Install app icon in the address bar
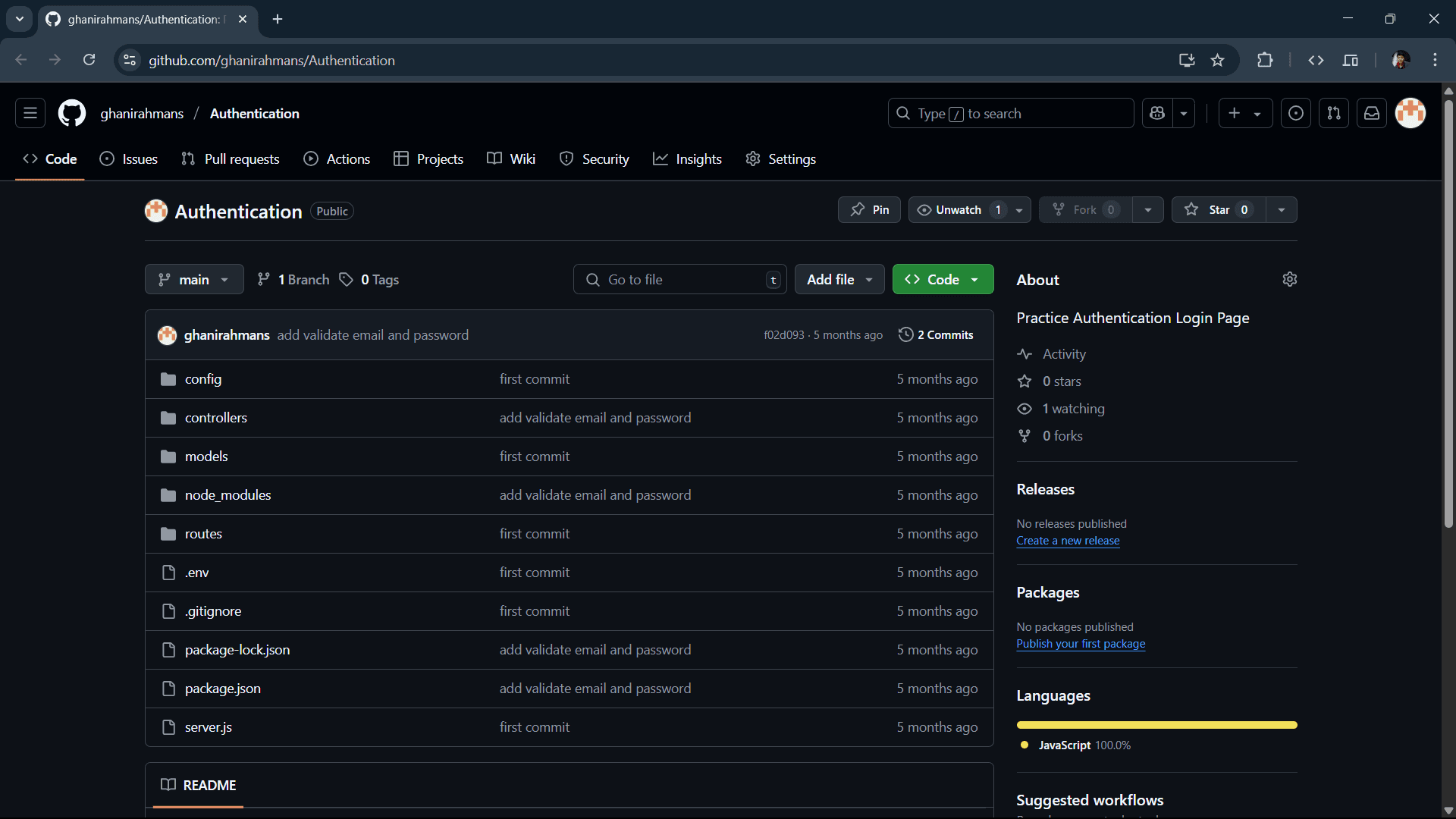Image resolution: width=1456 pixels, height=819 pixels. point(1187,61)
